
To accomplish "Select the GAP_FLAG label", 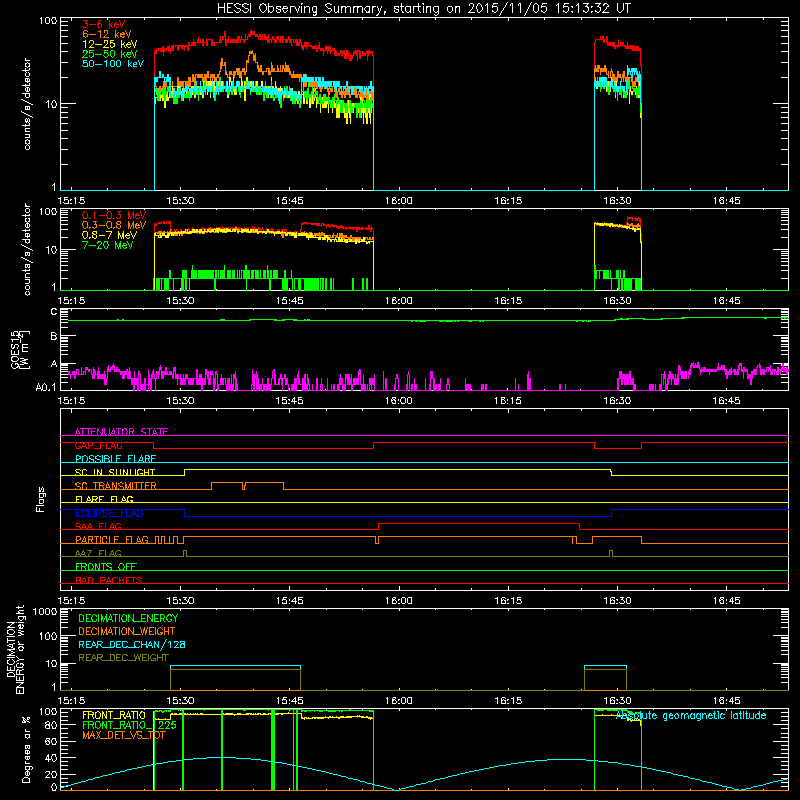I will (98, 445).
